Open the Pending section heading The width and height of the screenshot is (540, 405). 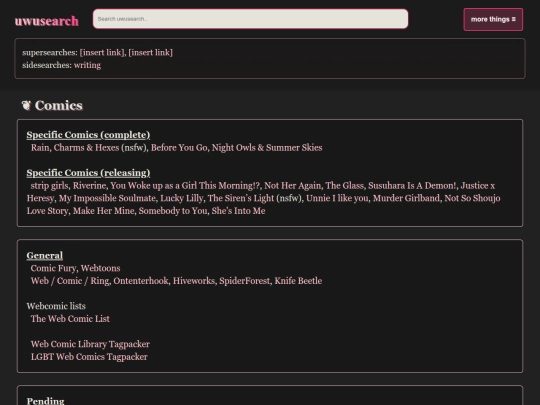point(45,401)
